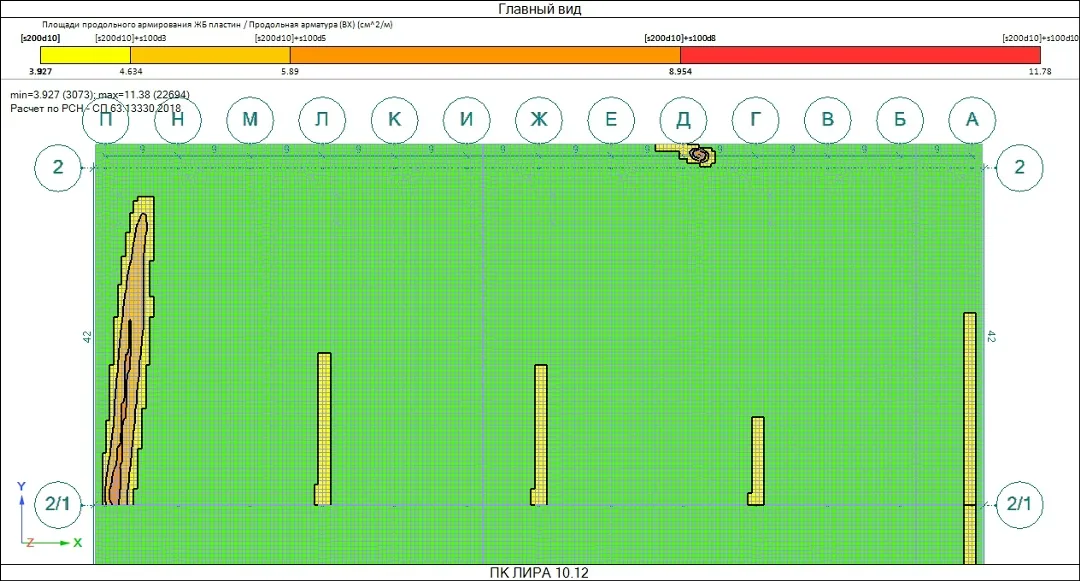The height and width of the screenshot is (581, 1080).
Task: Click the axis bubble labeled Д
Action: [x=683, y=120]
